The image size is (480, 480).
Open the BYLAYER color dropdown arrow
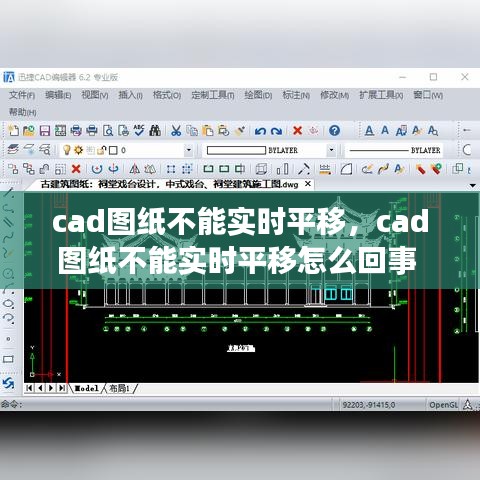tap(331, 150)
